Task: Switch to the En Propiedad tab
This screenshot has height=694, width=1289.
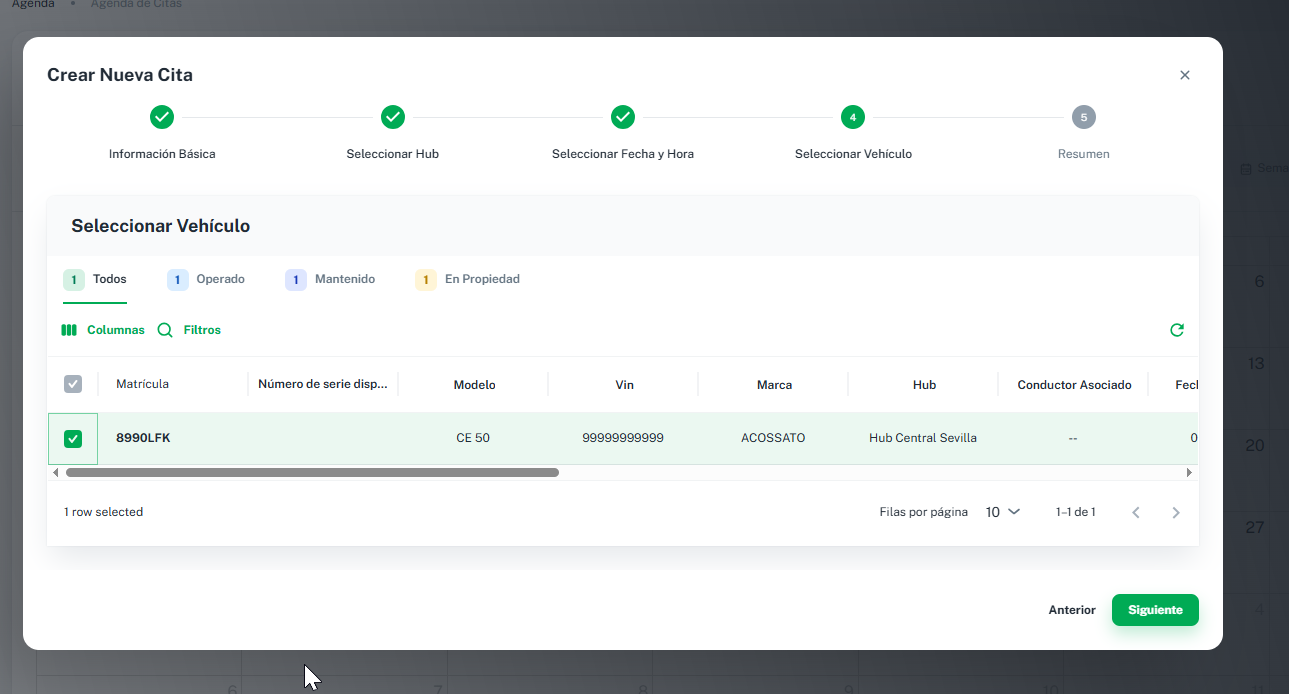Action: (468, 280)
